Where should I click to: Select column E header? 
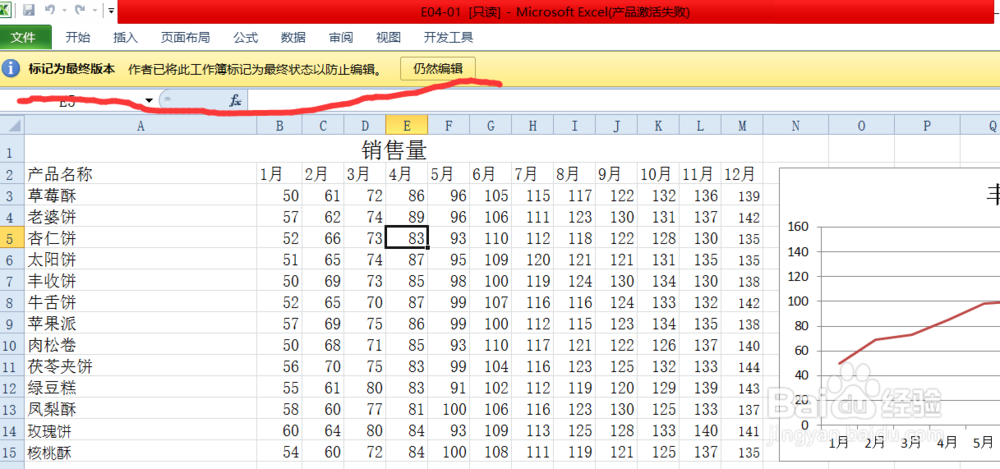point(407,126)
